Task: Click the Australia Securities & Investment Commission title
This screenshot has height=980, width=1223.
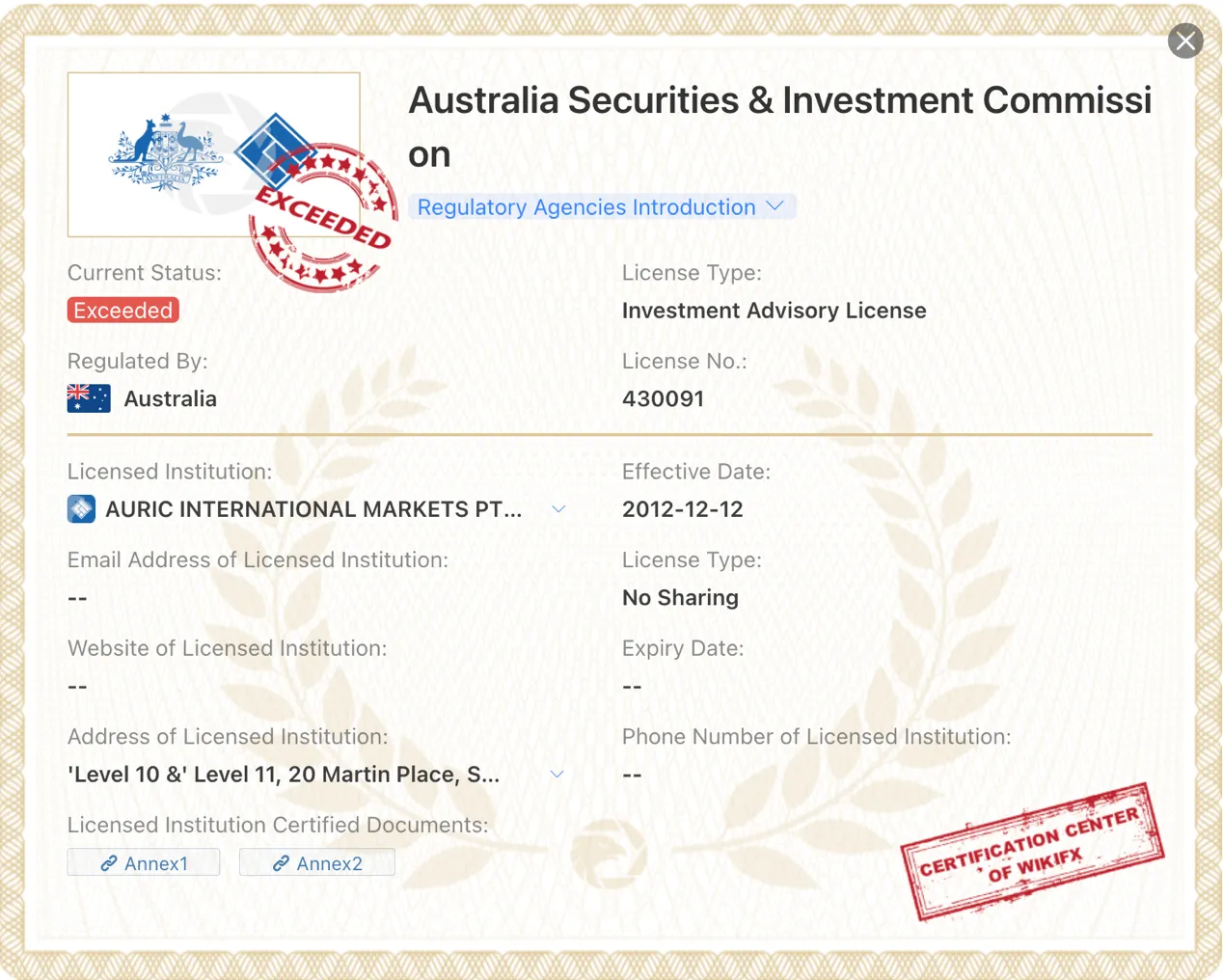Action: (x=779, y=126)
